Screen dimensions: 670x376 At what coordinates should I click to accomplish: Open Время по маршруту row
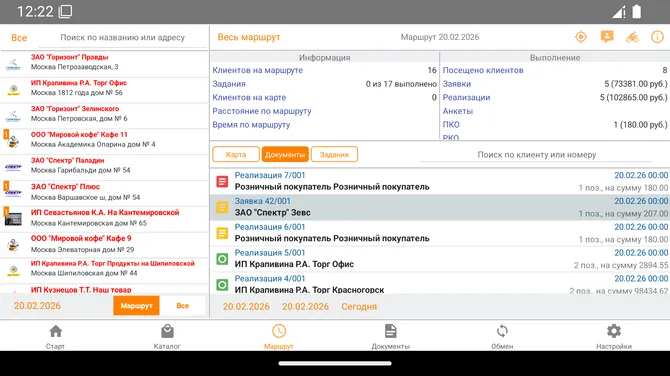[x=325, y=125]
